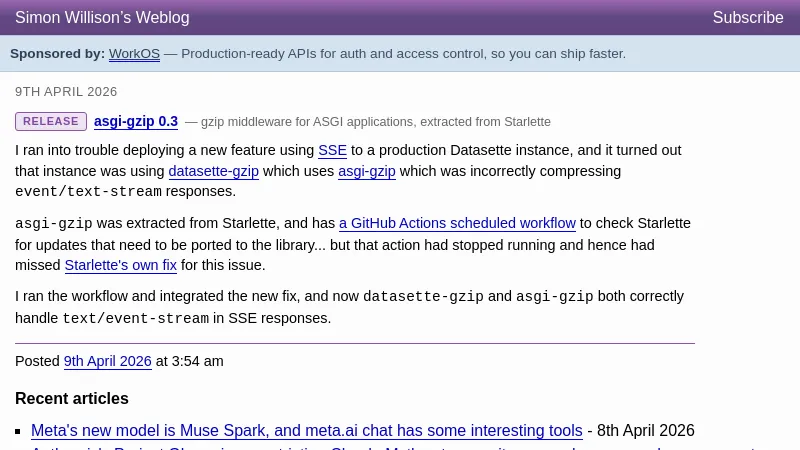
Task: Open the asgi-gzip 0.3 title link
Action: click(136, 122)
